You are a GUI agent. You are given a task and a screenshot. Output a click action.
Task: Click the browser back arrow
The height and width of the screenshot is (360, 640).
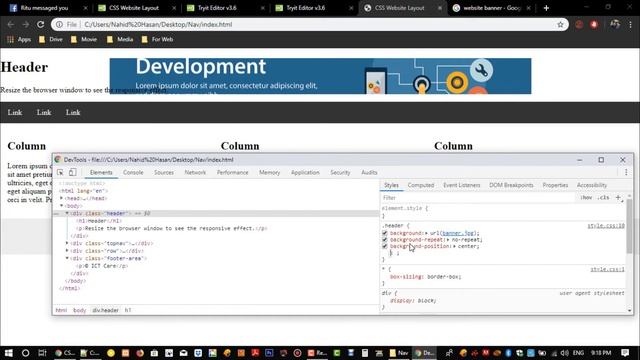pos(11,24)
